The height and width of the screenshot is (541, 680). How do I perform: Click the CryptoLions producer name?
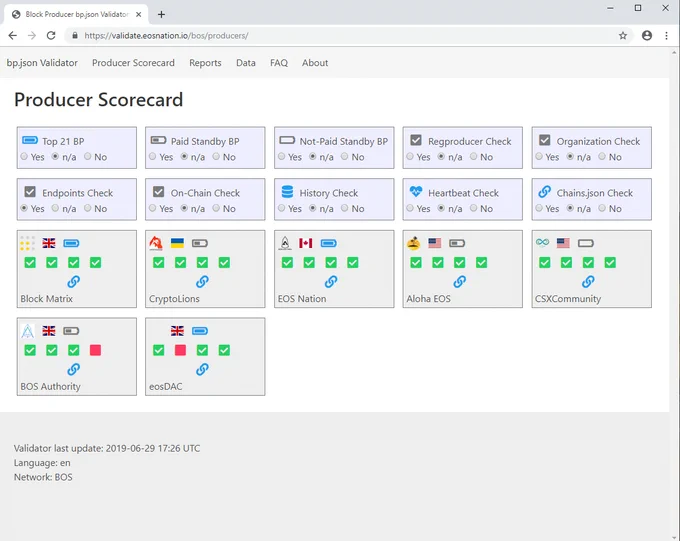(174, 298)
